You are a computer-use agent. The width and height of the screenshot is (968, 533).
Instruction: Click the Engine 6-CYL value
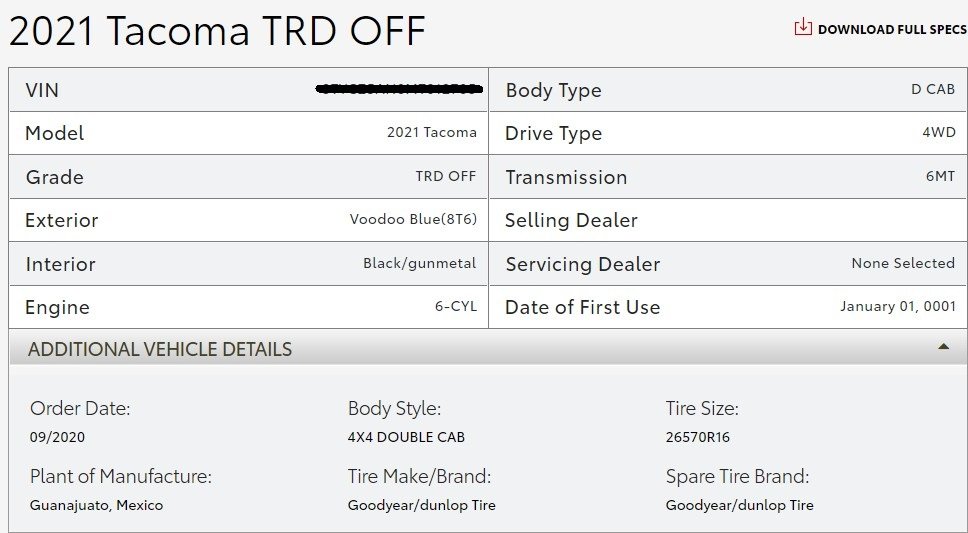click(456, 306)
